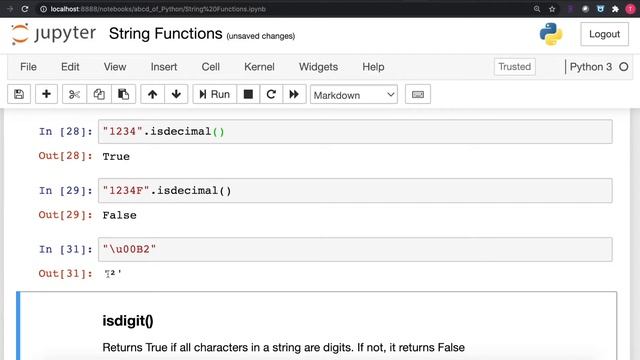640x360 pixels.
Task: Open the Insert menu
Action: click(164, 67)
